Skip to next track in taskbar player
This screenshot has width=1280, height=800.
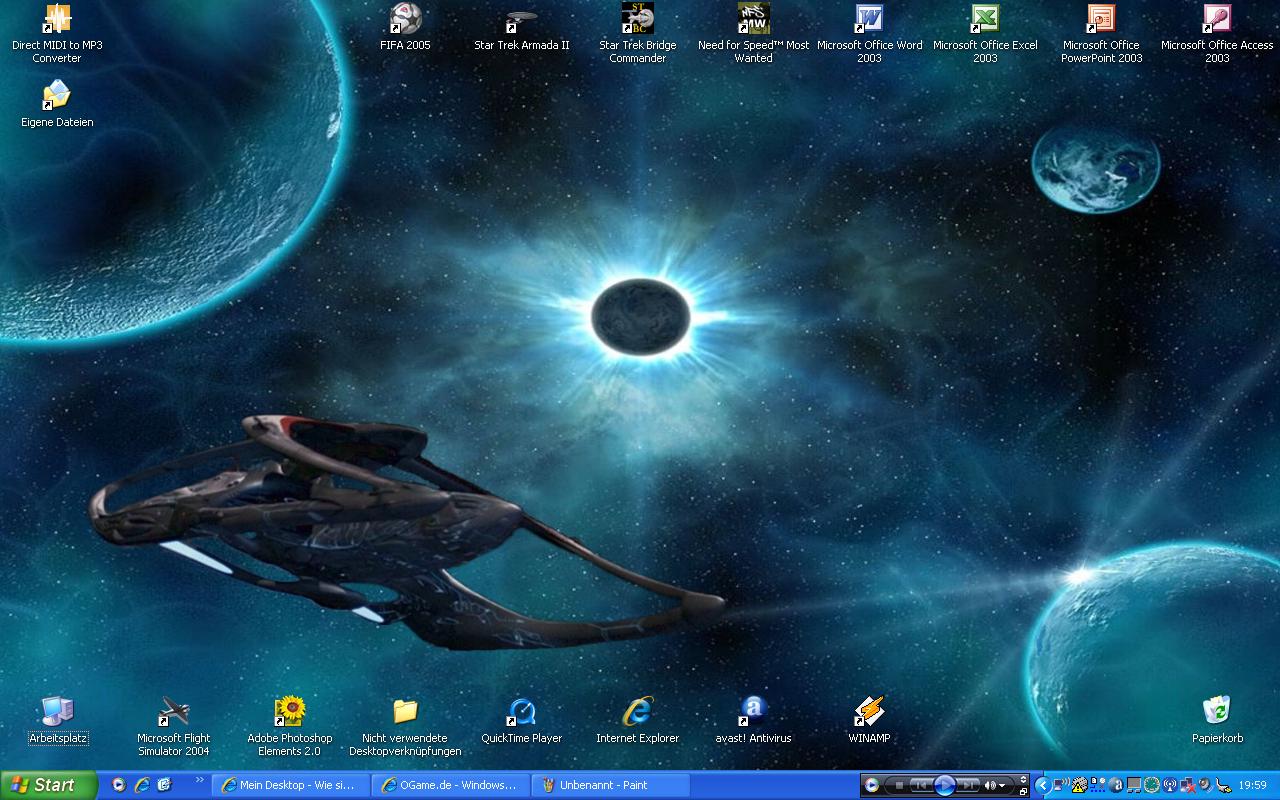click(969, 786)
